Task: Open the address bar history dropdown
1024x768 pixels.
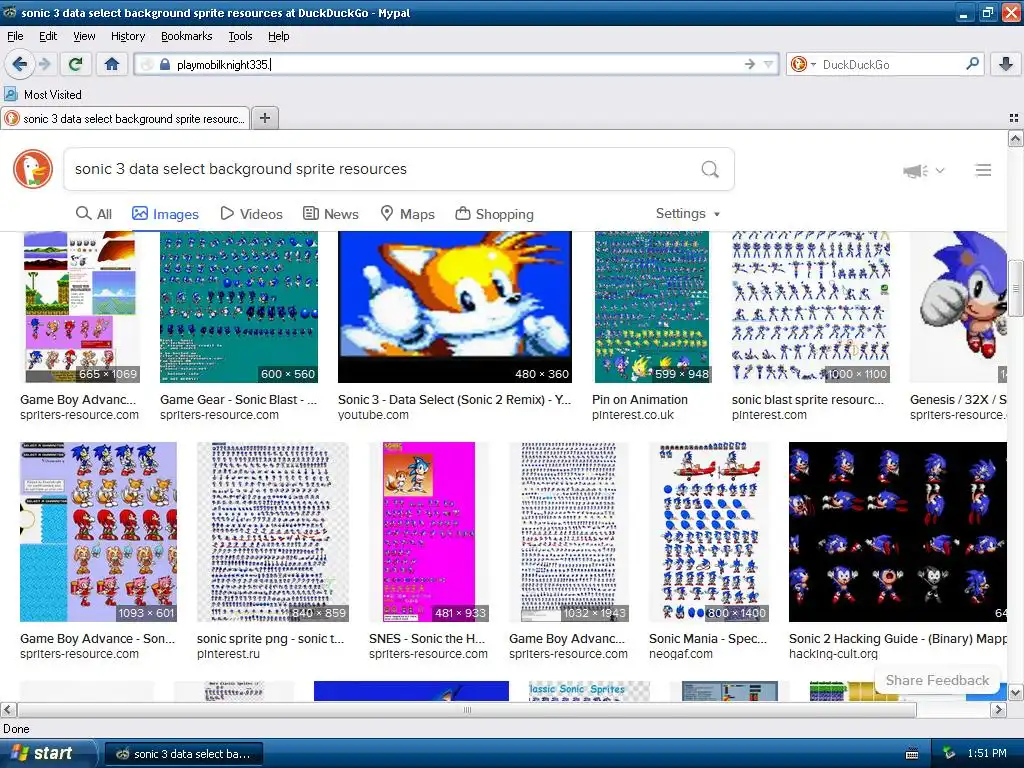Action: tap(769, 64)
